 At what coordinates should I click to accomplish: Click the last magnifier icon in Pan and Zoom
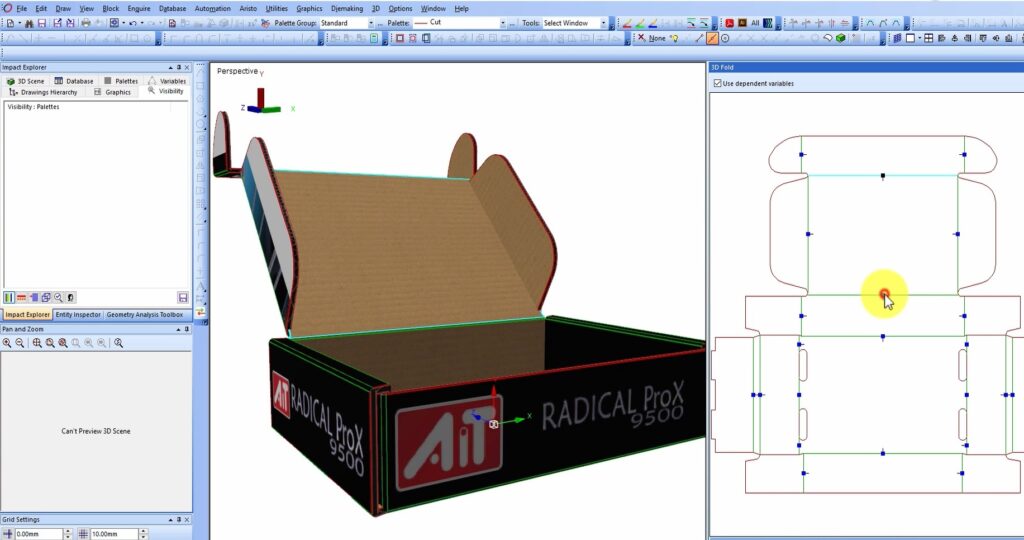click(x=118, y=343)
